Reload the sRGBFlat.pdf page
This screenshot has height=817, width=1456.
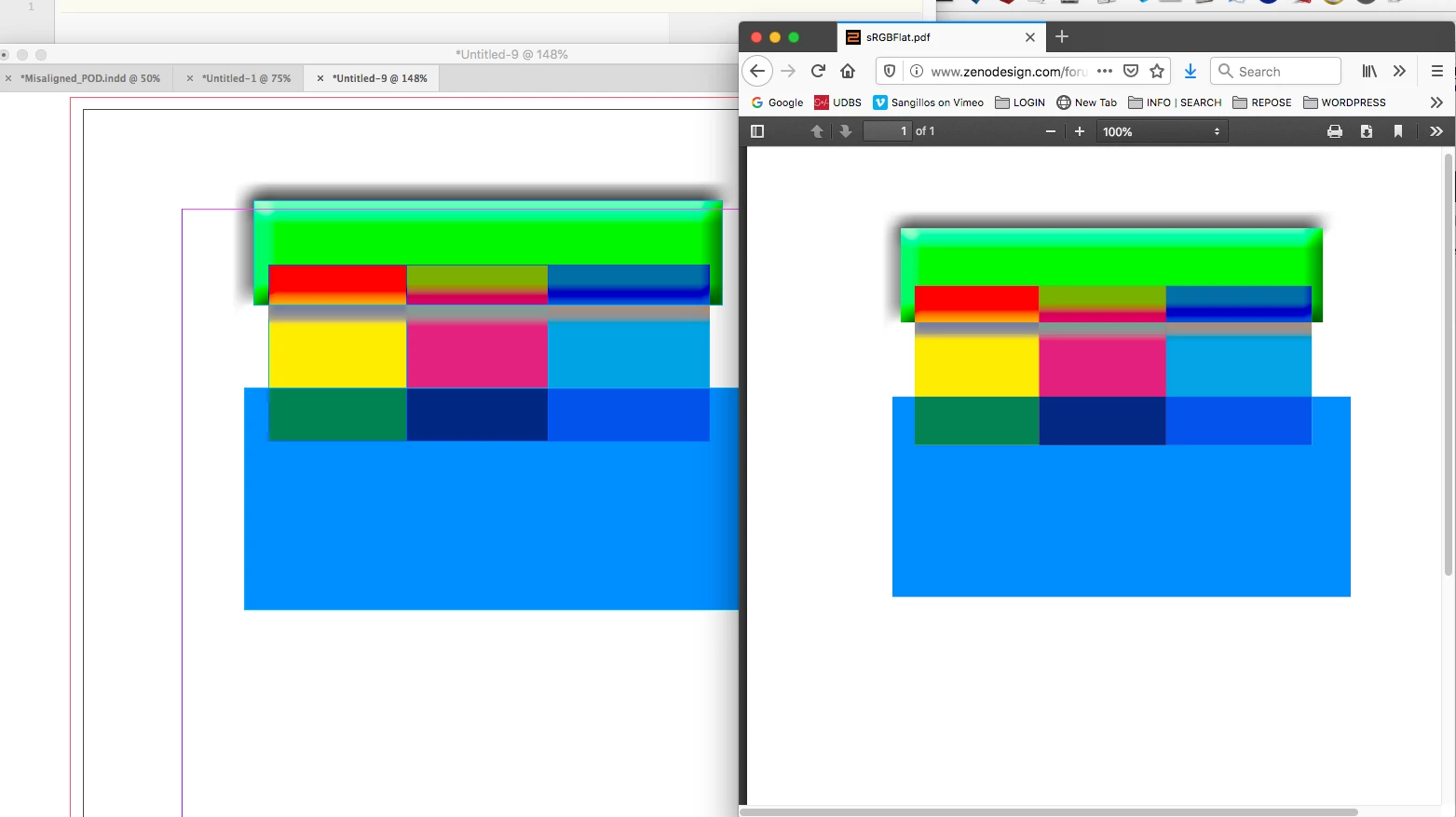pyautogui.click(x=818, y=71)
